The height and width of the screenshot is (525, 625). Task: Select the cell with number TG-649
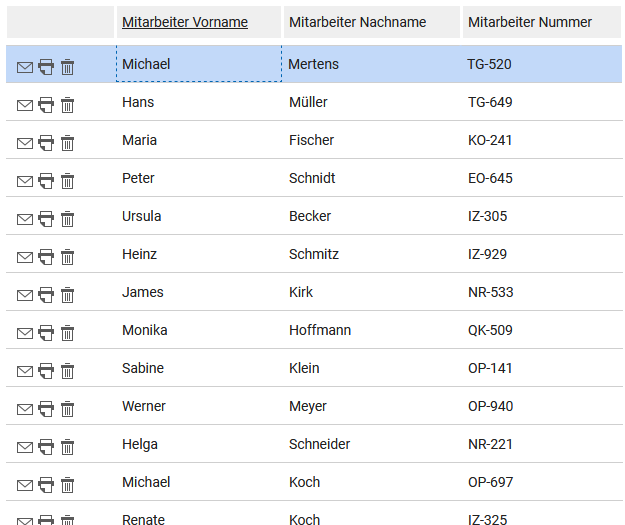tap(542, 102)
